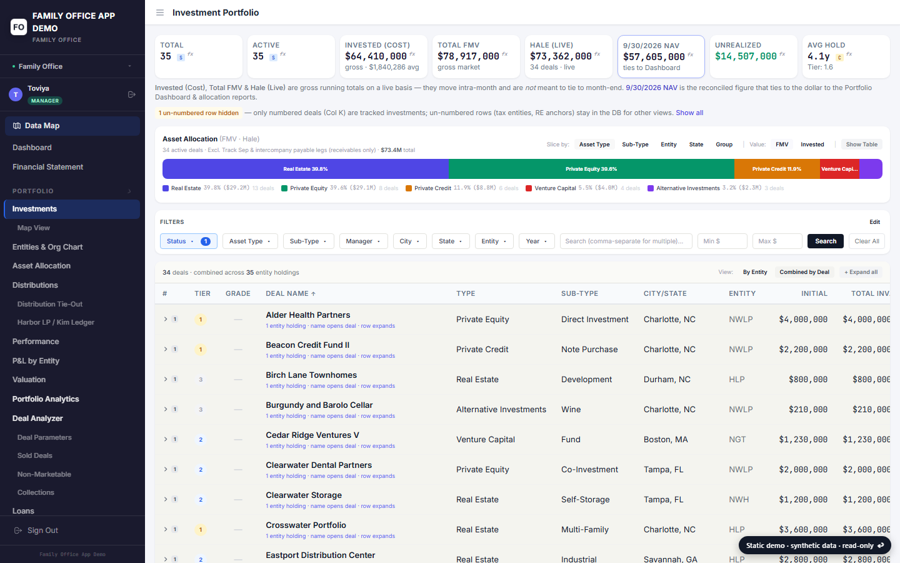Slice allocation chart by State
Screen dimensions: 900x563
tap(696, 145)
